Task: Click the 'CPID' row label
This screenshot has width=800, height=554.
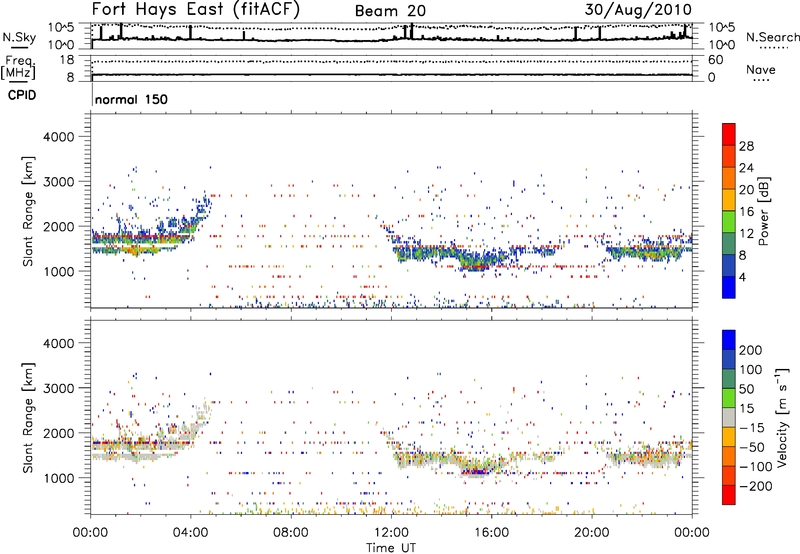Action: (21, 95)
